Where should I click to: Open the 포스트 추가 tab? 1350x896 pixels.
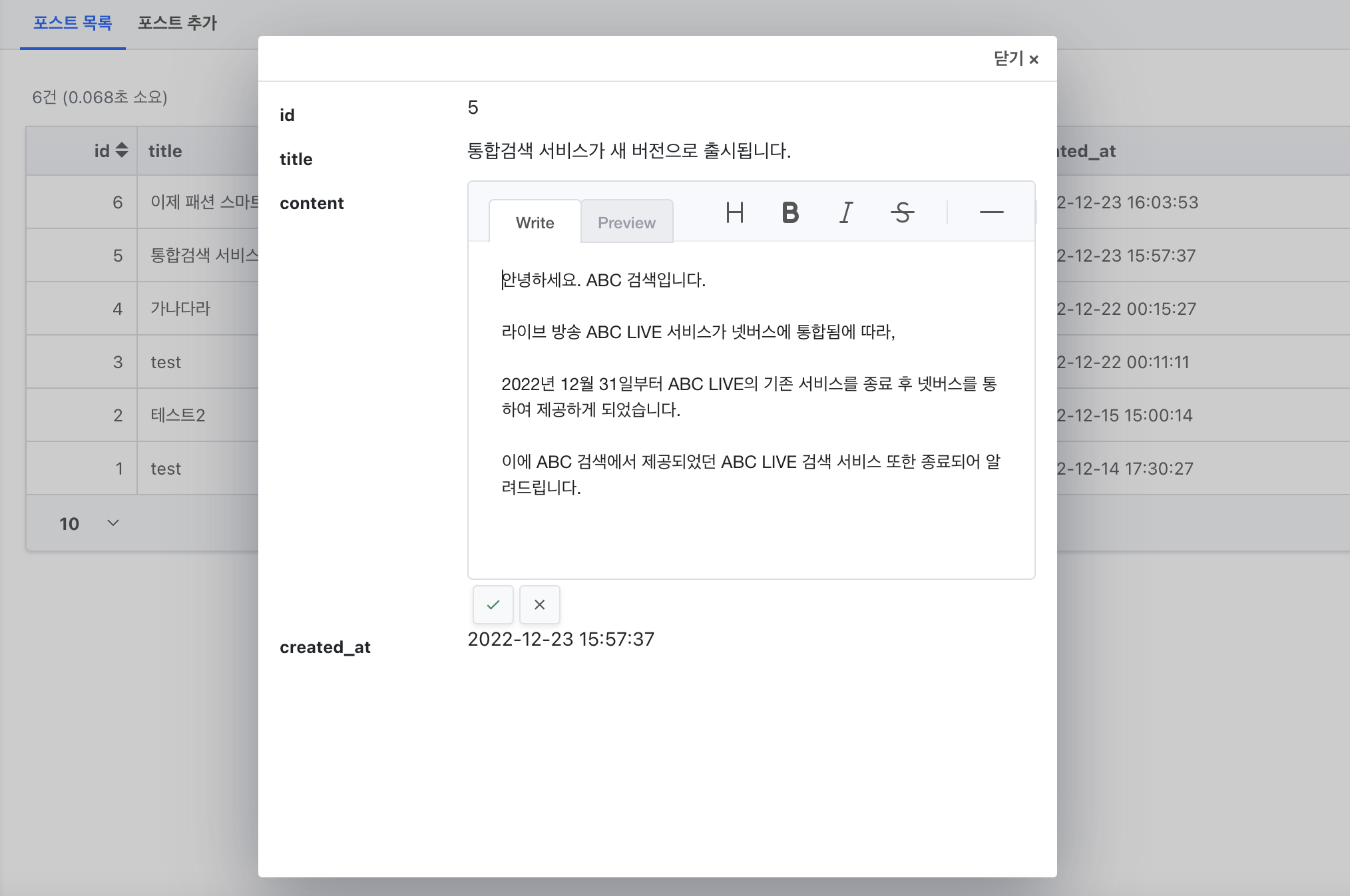pos(177,23)
